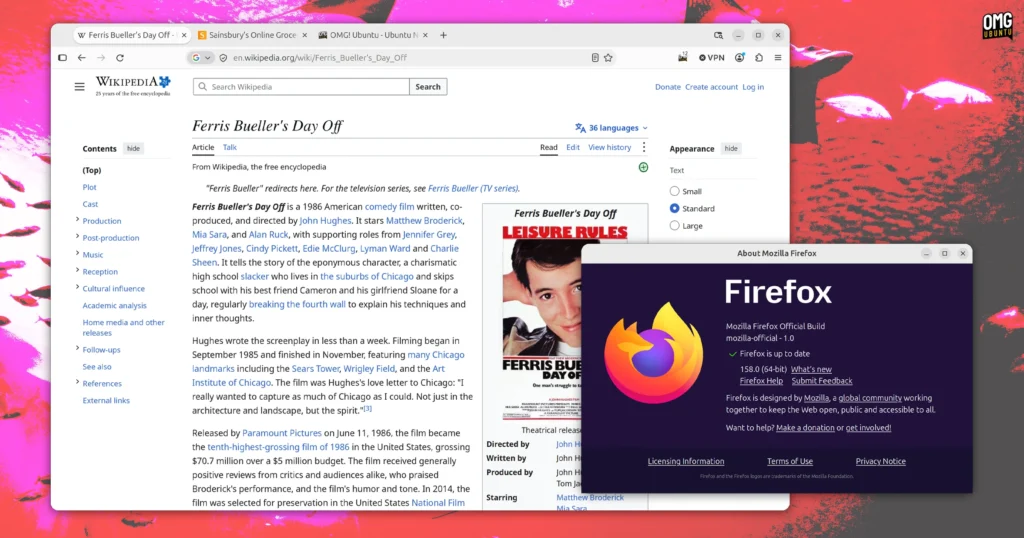Screen dimensions: 1024x538
Task: Expand the References contents section
Action: tap(77, 383)
